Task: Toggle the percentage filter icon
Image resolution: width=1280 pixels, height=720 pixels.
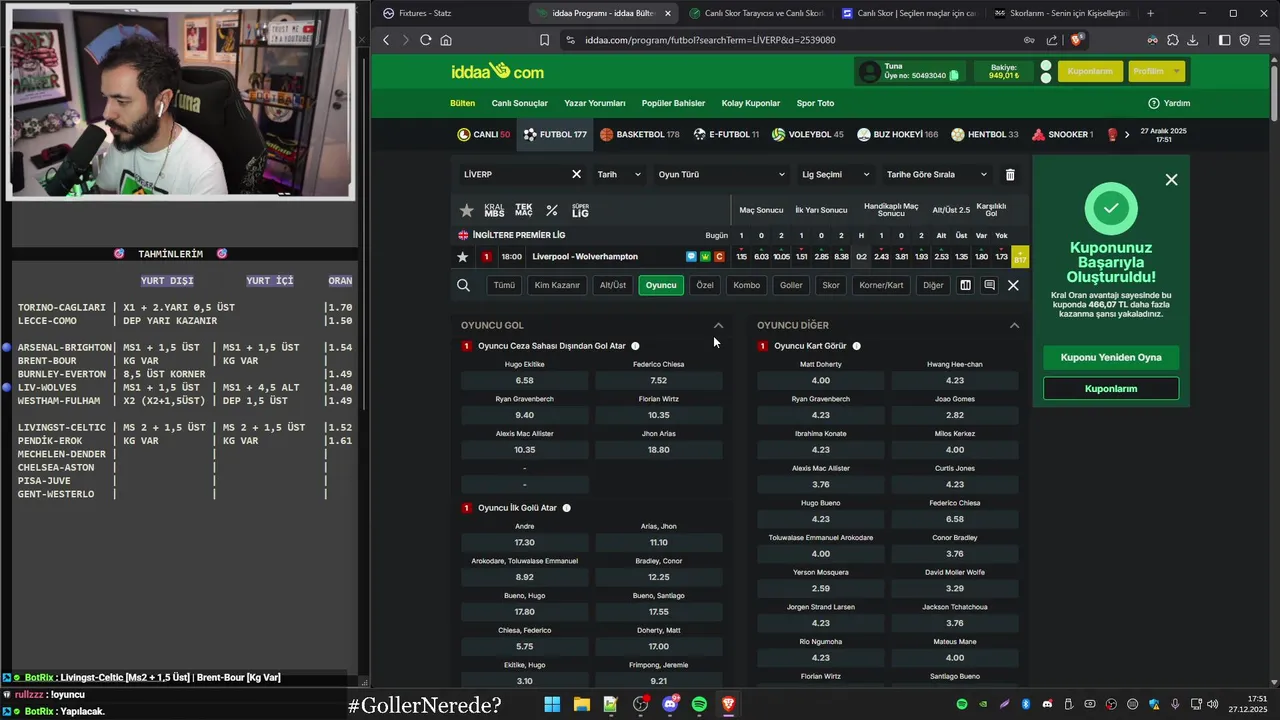Action: pyautogui.click(x=552, y=211)
